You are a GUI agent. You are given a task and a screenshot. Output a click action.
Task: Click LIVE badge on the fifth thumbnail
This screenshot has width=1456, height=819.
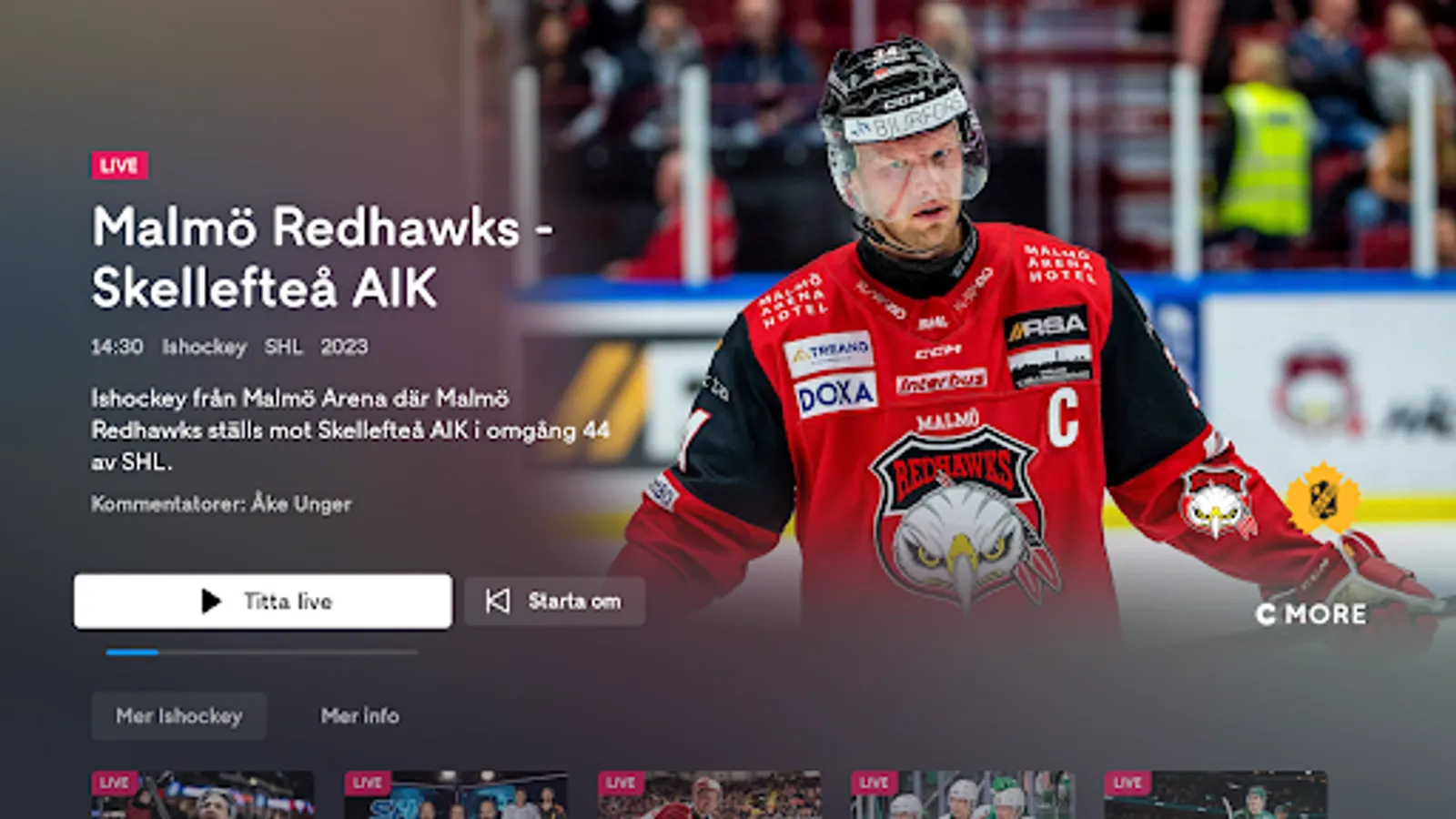[1127, 783]
